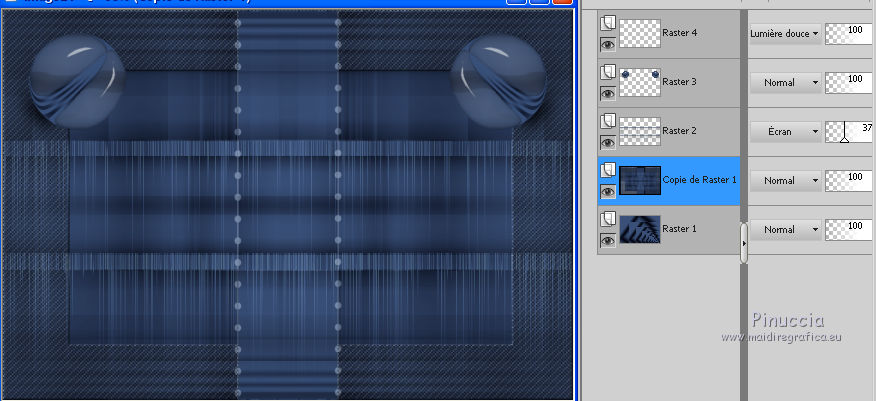
Task: Select the layer named Raster 1
Action: click(x=679, y=229)
